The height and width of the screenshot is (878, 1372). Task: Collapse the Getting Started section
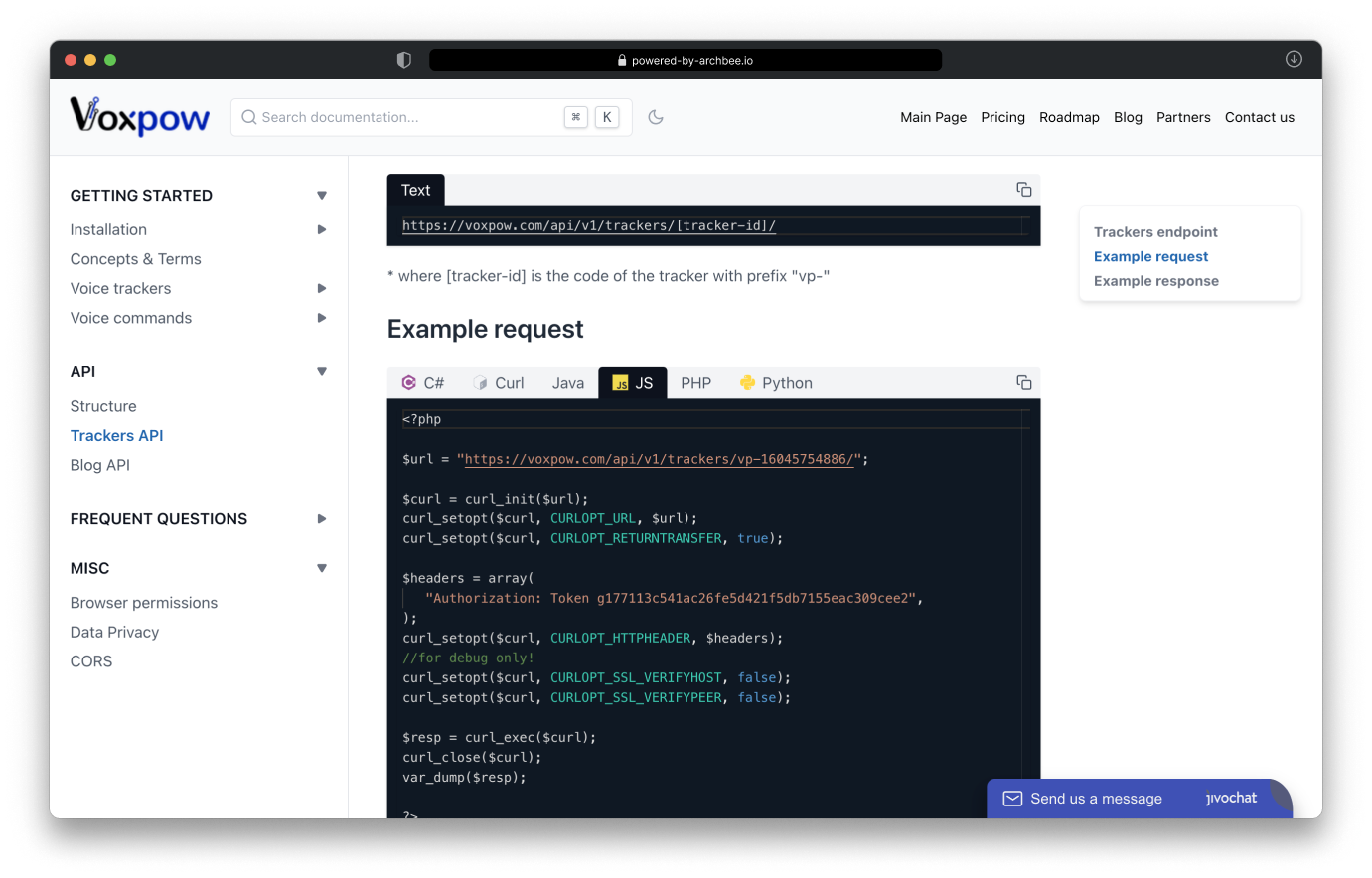pyautogui.click(x=321, y=196)
